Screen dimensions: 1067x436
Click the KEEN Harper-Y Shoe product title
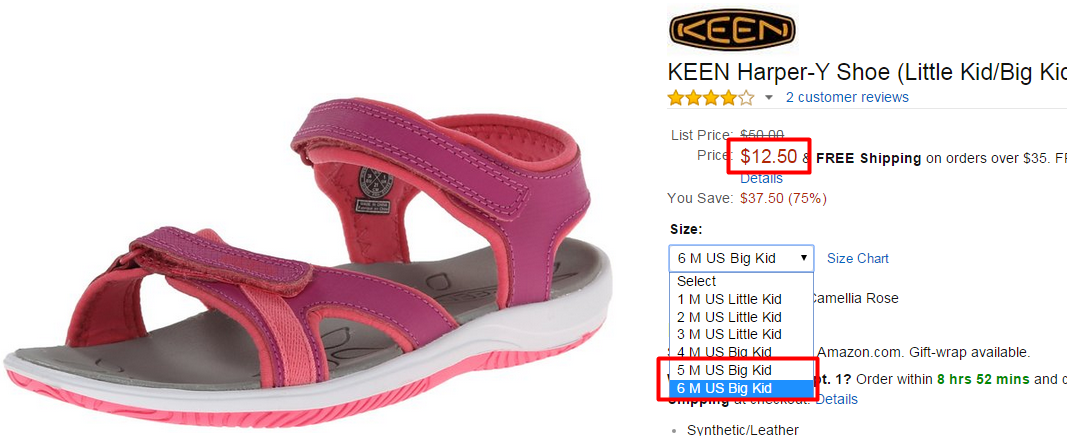pyautogui.click(x=867, y=73)
